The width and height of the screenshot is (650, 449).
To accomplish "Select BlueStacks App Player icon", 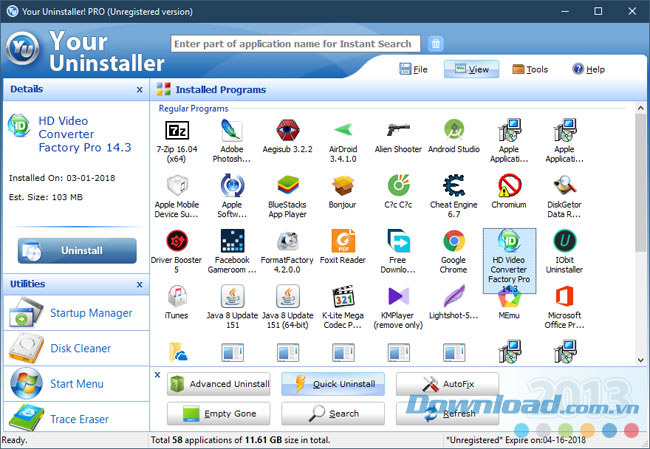I will tap(288, 186).
